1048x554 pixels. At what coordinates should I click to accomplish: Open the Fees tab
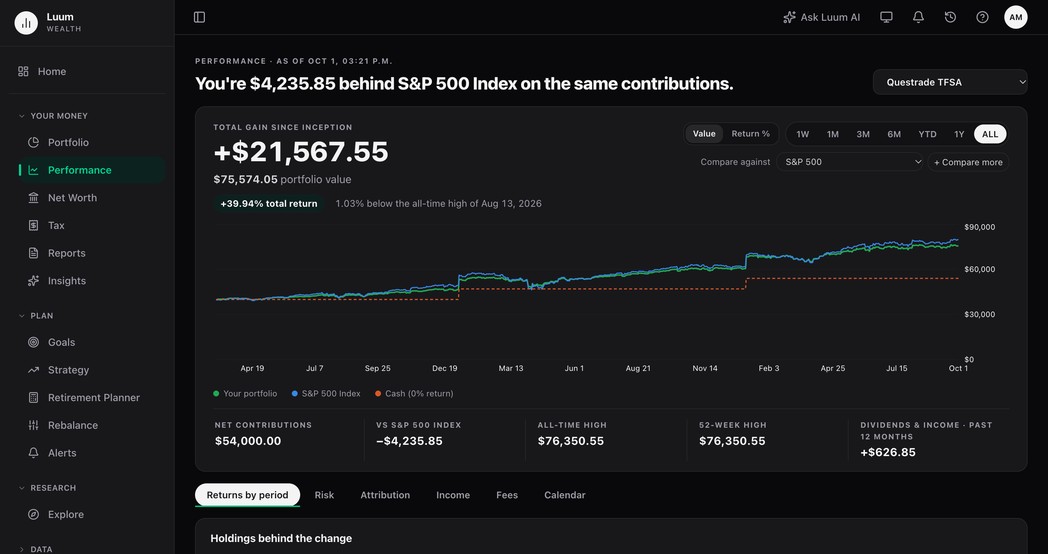(507, 495)
